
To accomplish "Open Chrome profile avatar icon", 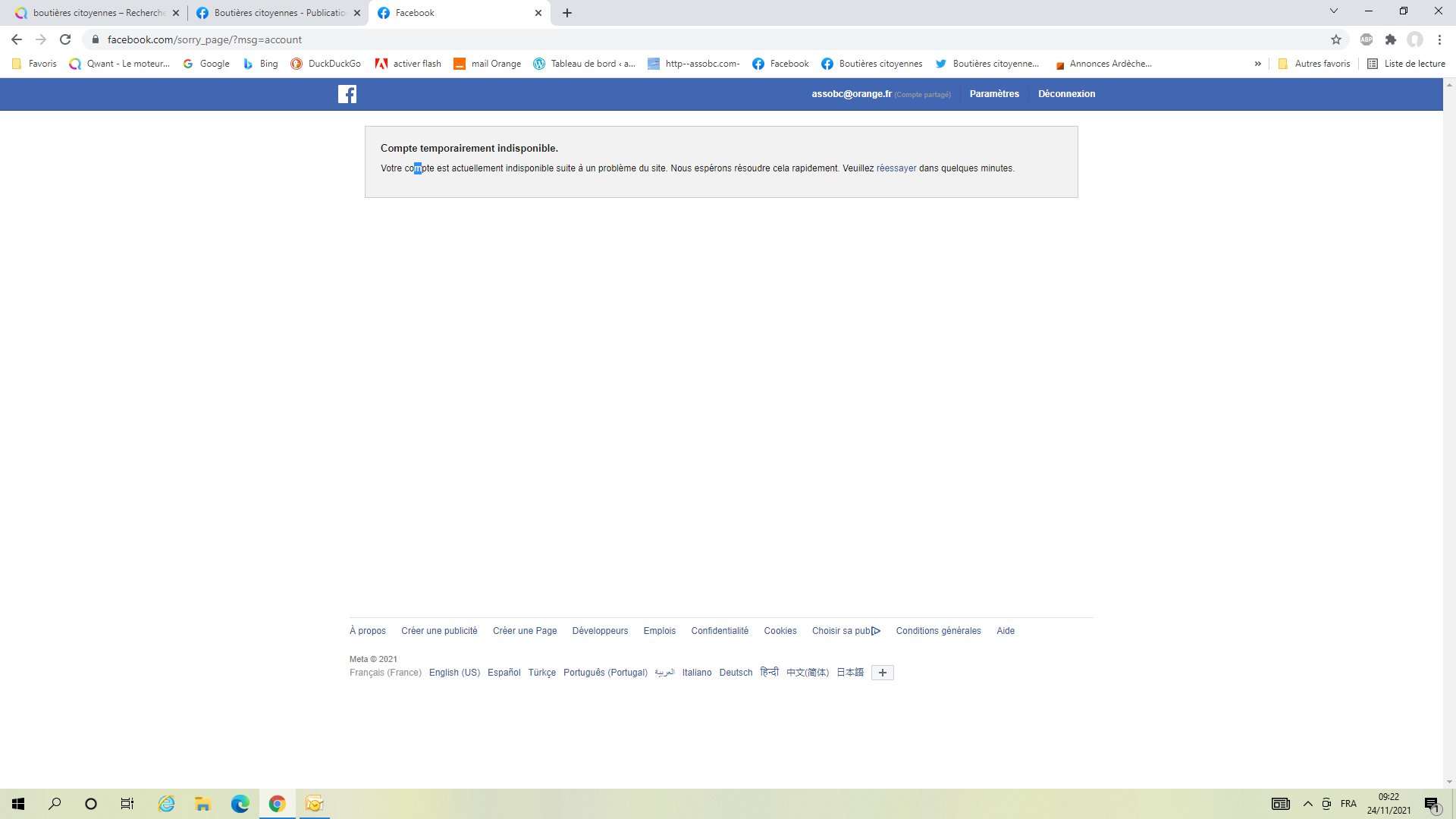I will 1415,39.
